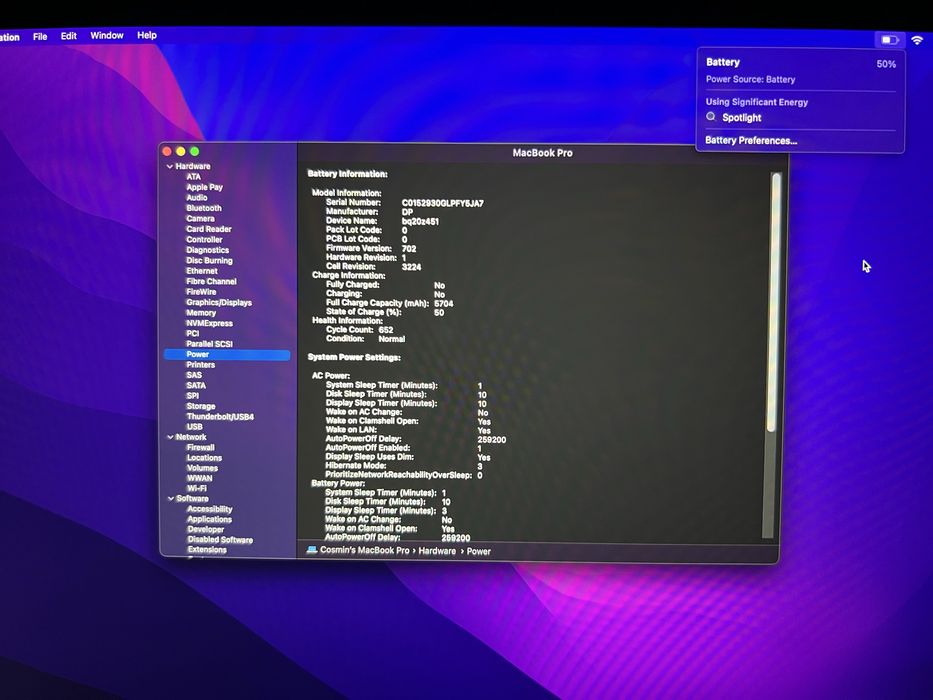Click the Full Charge Capacity value 5704

444,304
